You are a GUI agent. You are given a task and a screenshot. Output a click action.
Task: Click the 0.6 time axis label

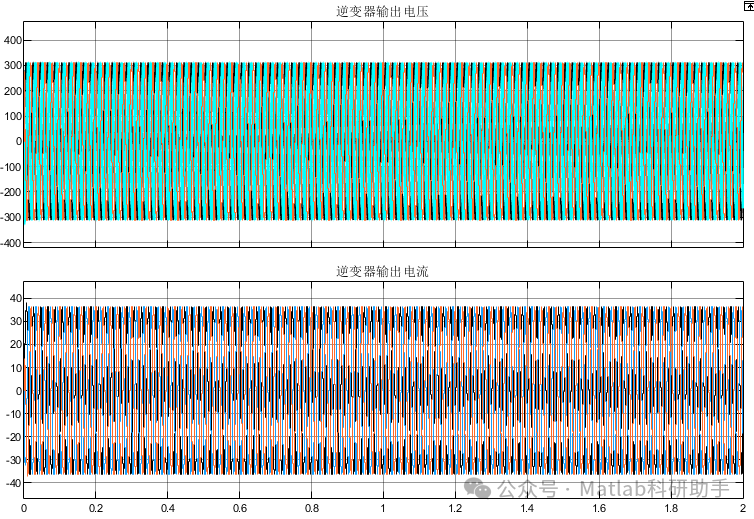click(x=240, y=508)
